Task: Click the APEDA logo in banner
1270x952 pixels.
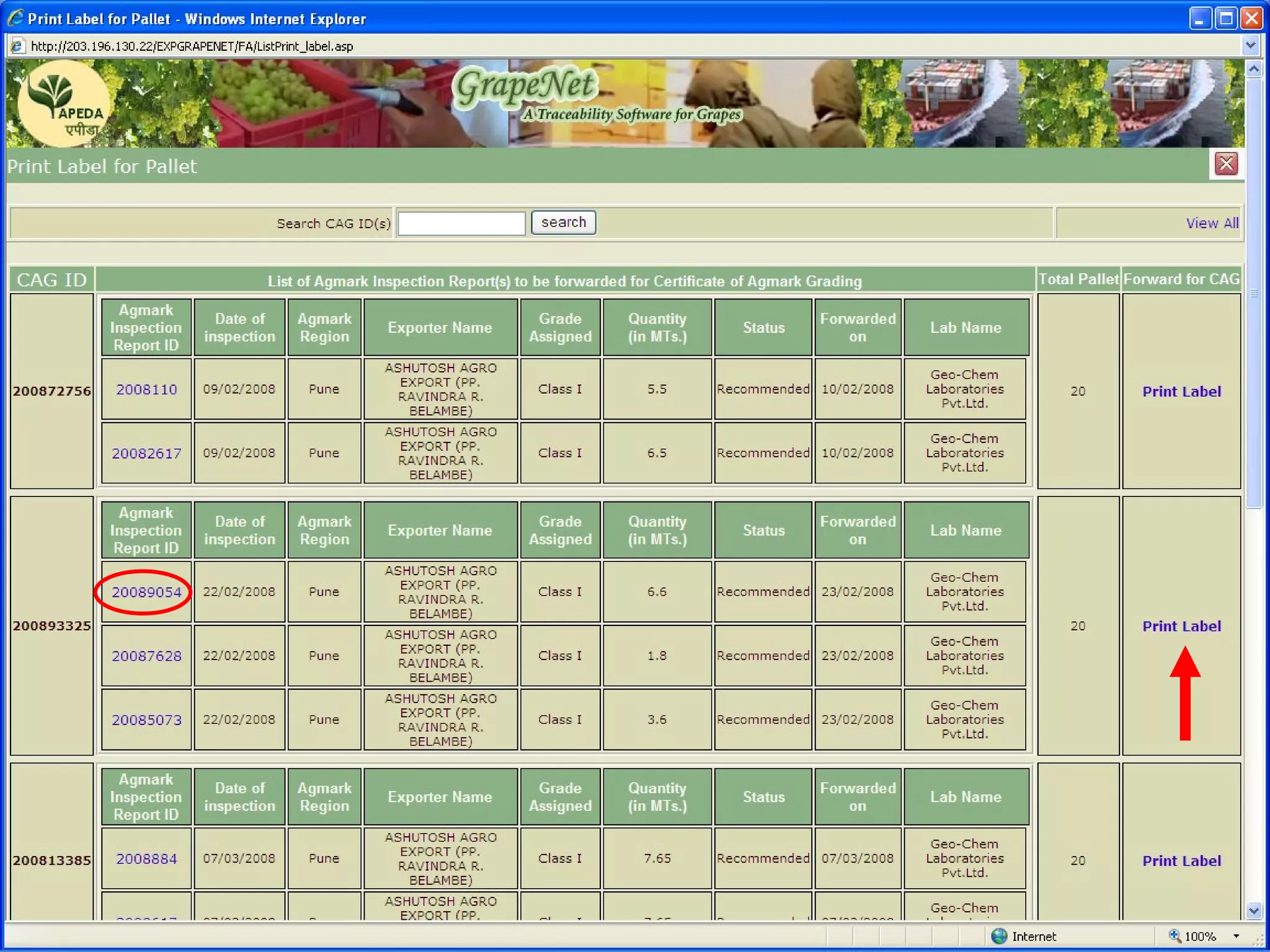Action: (x=63, y=104)
